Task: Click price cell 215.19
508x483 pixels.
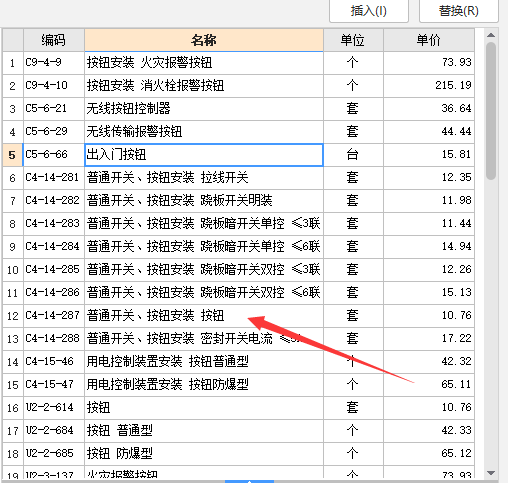Action: (429, 86)
